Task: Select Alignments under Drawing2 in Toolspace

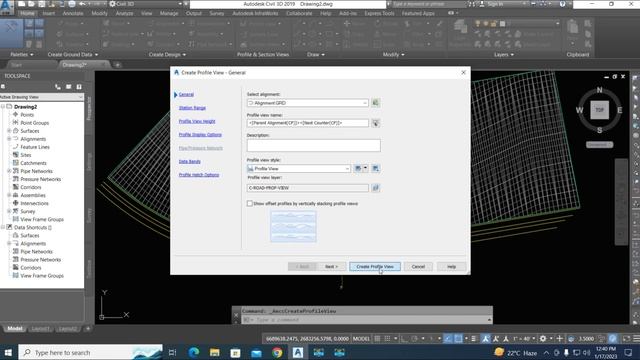Action: point(33,139)
